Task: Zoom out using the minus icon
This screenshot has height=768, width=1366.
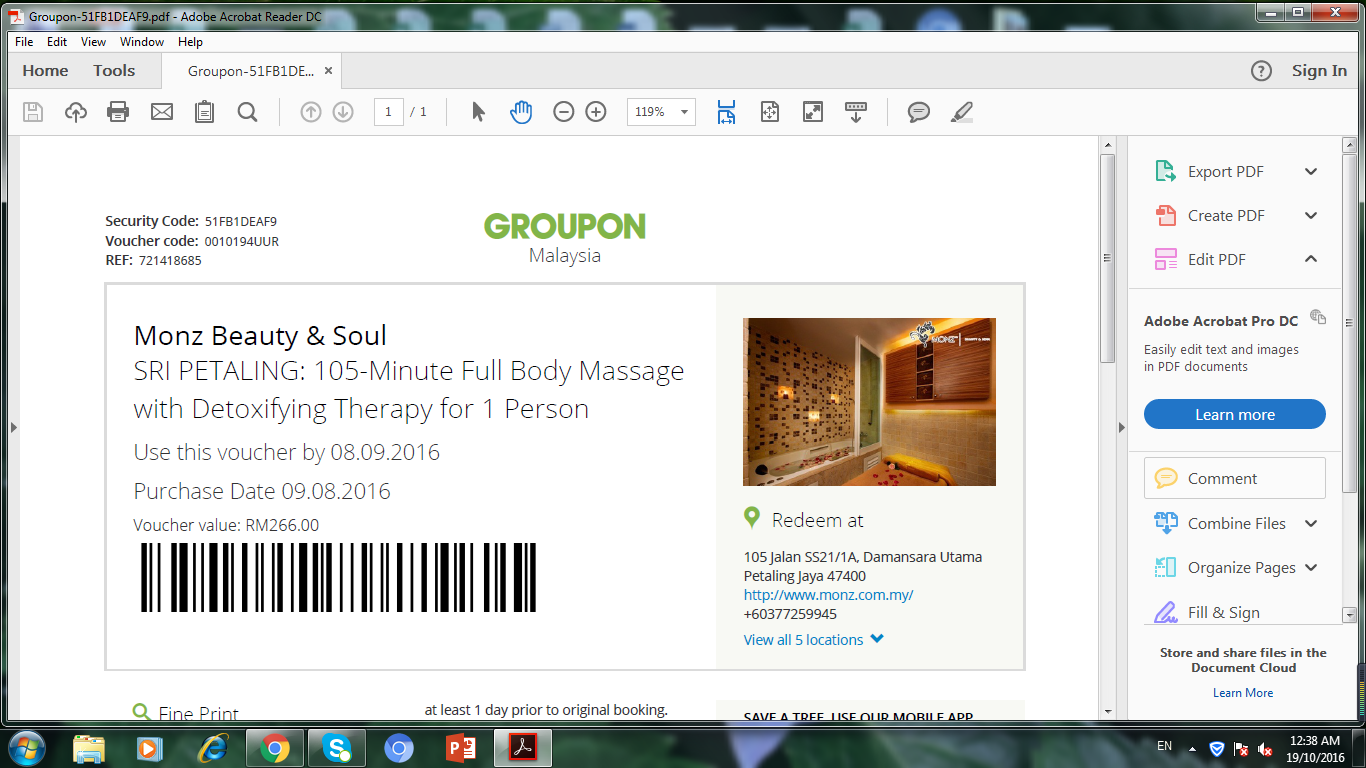Action: (563, 112)
